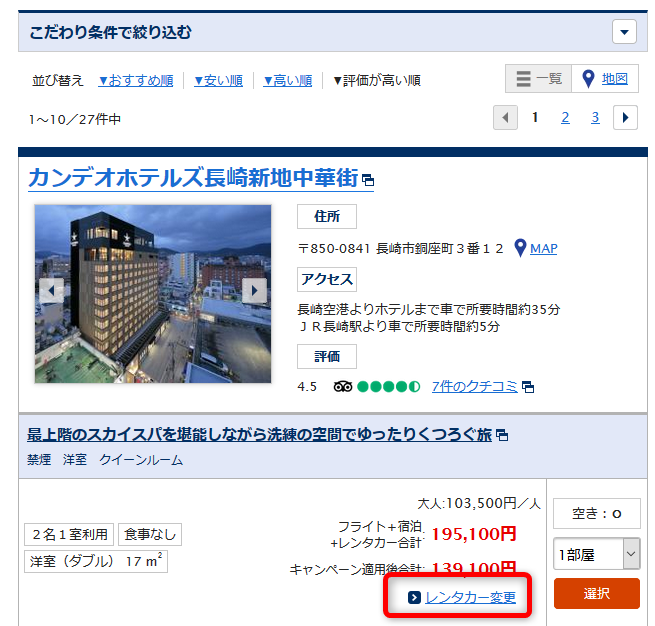
Task: Click the 4.5 rating score
Action: click(x=307, y=387)
